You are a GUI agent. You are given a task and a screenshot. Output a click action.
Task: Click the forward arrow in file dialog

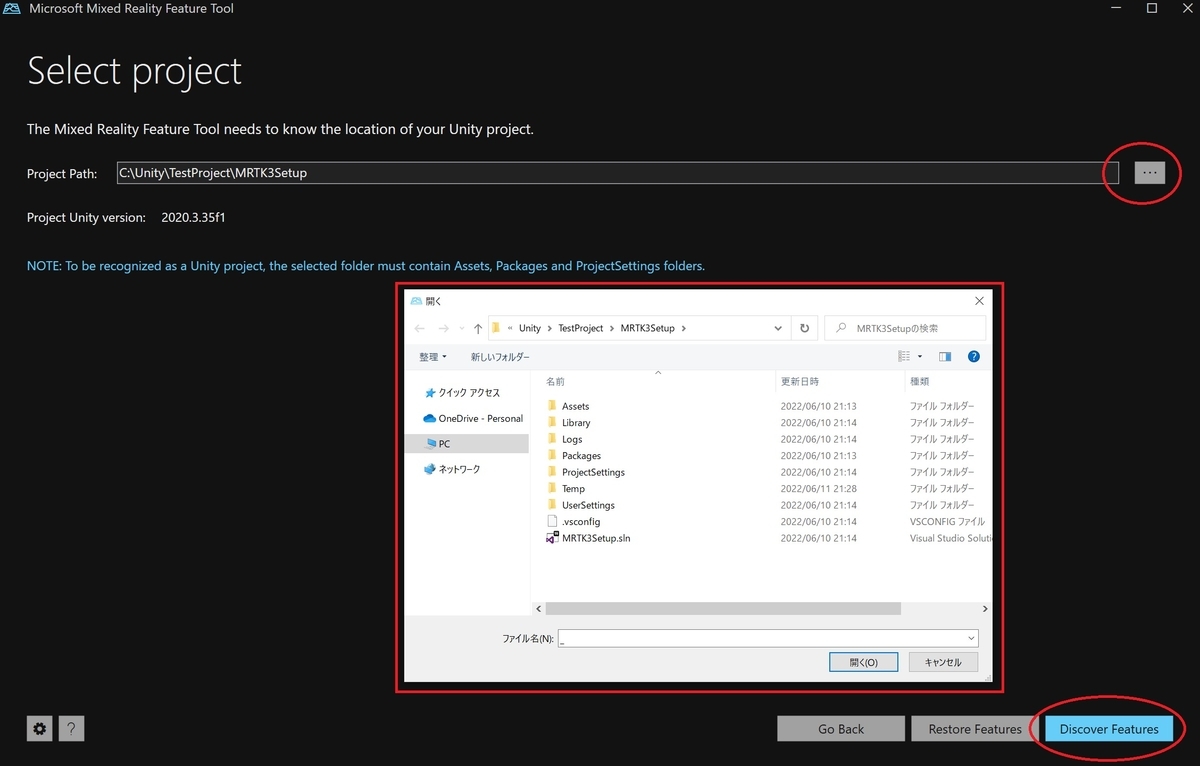tap(442, 328)
